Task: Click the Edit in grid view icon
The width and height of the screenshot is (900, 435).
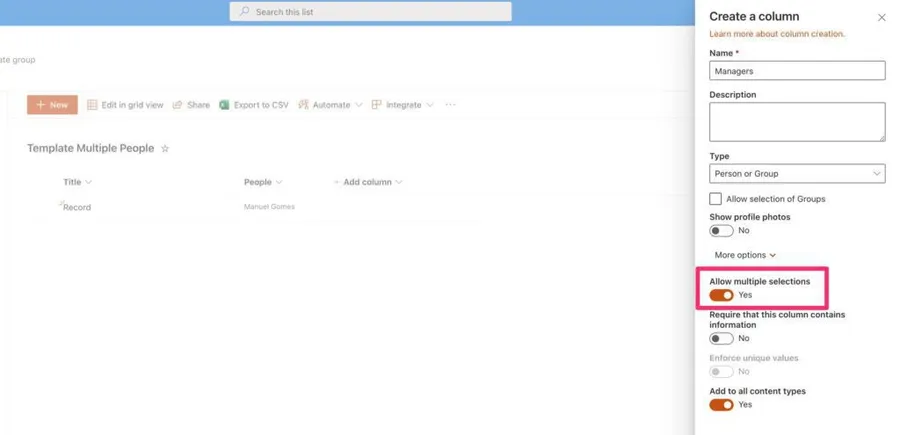Action: click(92, 105)
